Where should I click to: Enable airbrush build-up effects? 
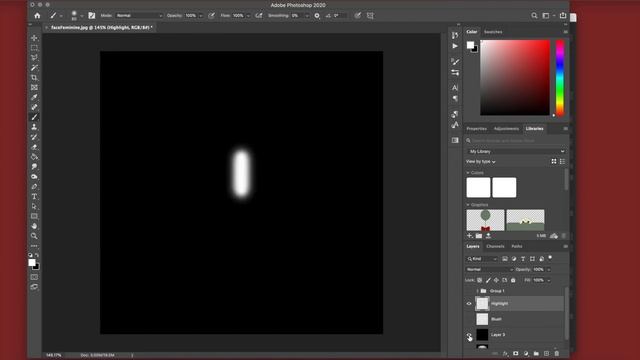(x=259, y=16)
